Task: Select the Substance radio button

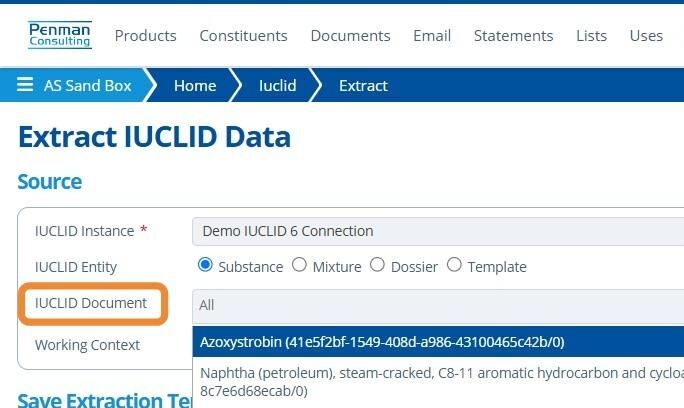Action: coord(206,266)
